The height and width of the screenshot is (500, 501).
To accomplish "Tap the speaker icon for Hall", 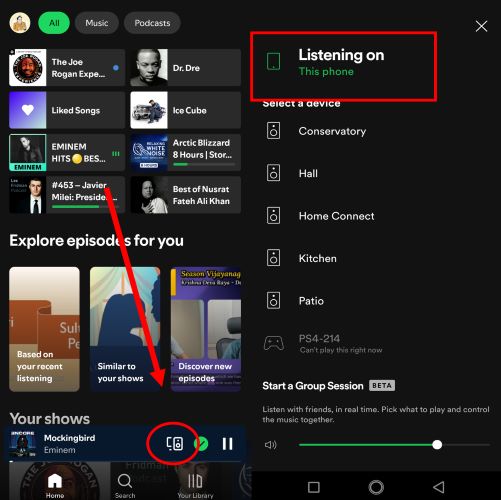I will (x=273, y=173).
